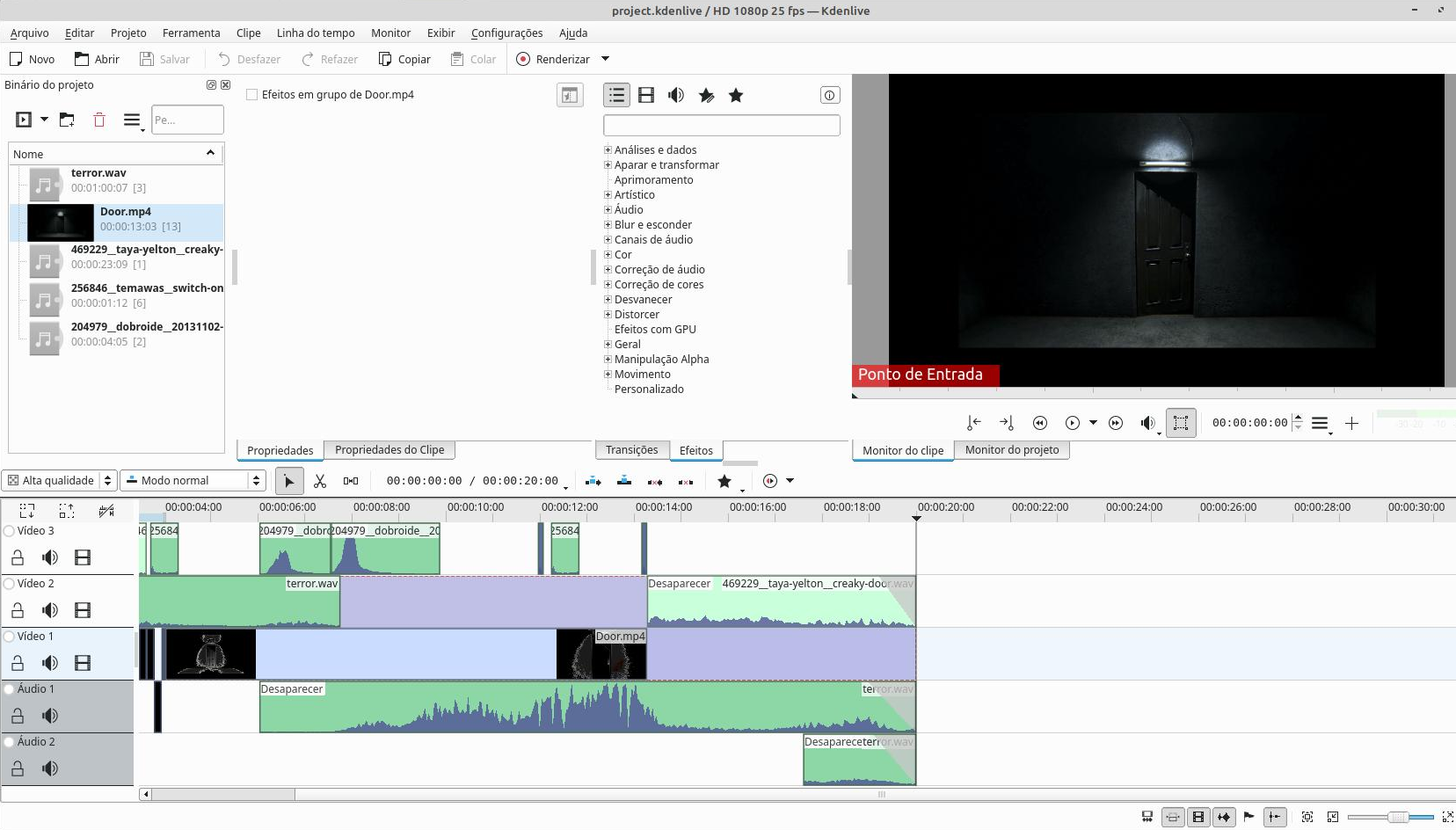Switch to Transições tab
Viewport: 1456px width, 830px height.
[631, 449]
